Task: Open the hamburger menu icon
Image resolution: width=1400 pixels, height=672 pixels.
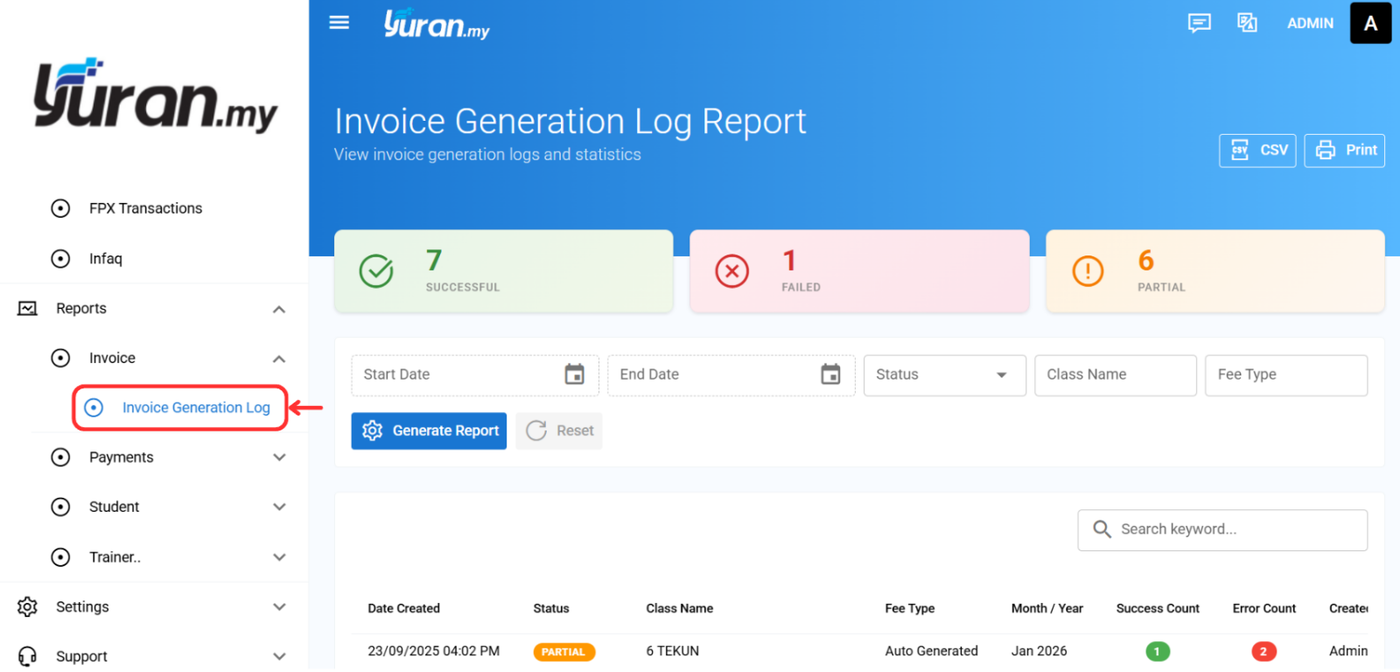Action: pyautogui.click(x=339, y=23)
